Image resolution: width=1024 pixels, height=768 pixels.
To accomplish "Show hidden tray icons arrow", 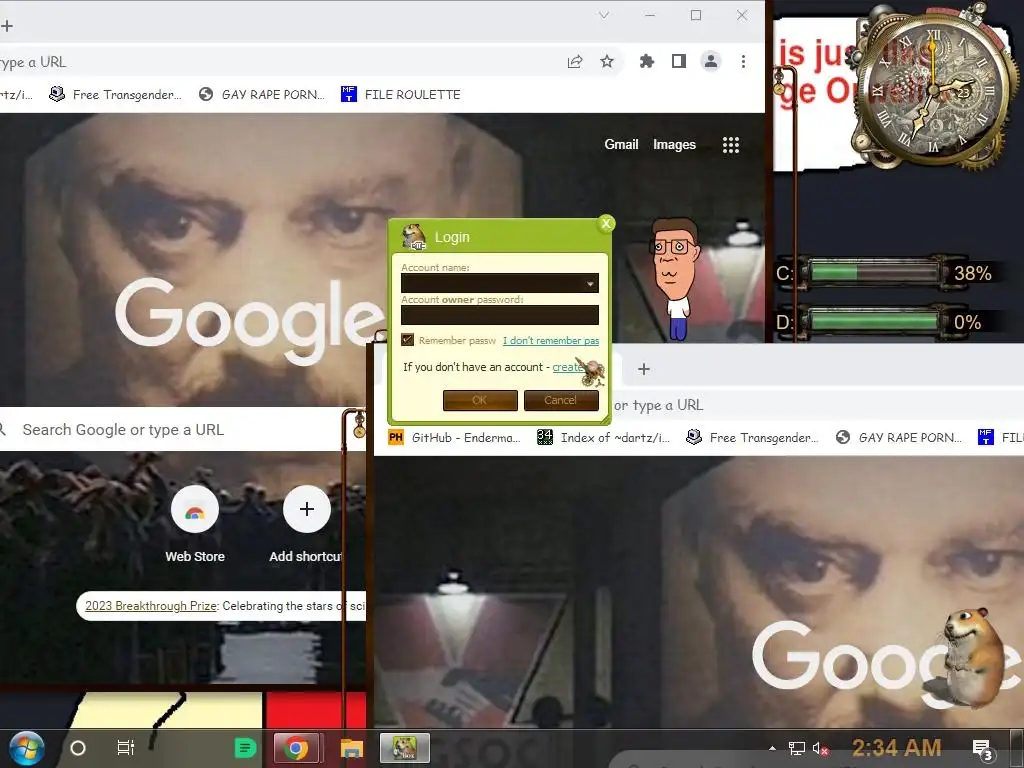I will [773, 748].
